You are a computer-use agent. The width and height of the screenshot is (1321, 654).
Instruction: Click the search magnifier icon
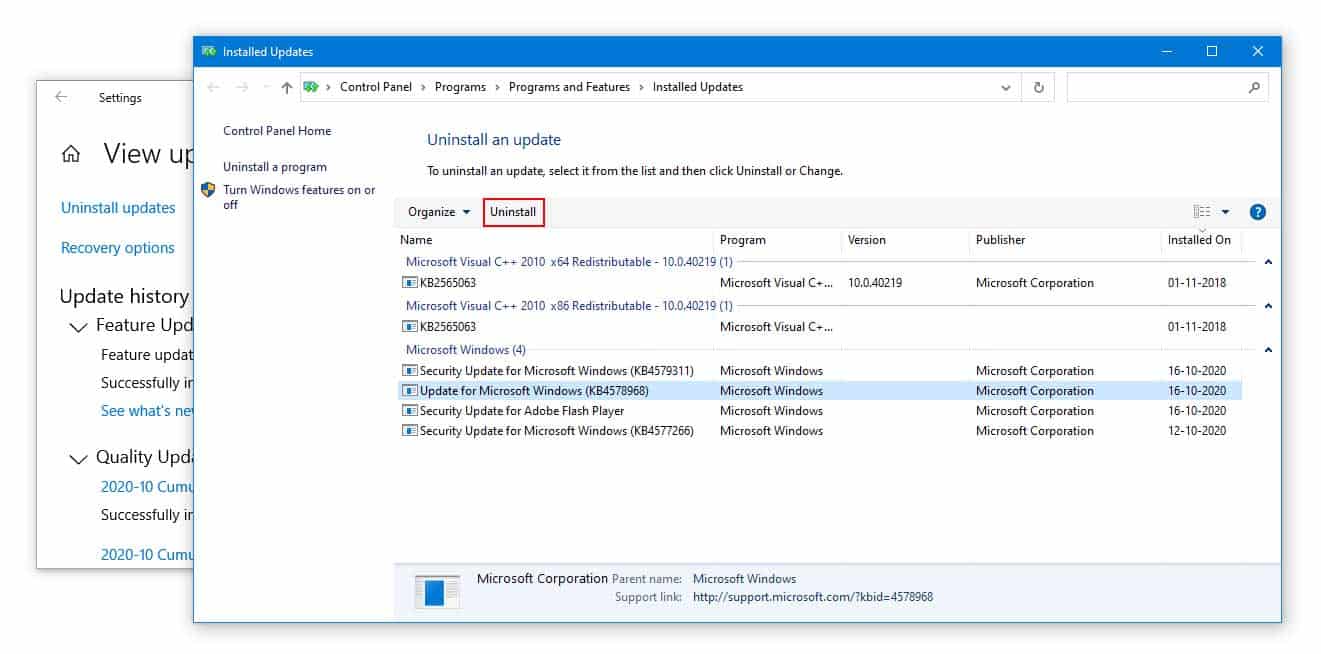(1254, 88)
